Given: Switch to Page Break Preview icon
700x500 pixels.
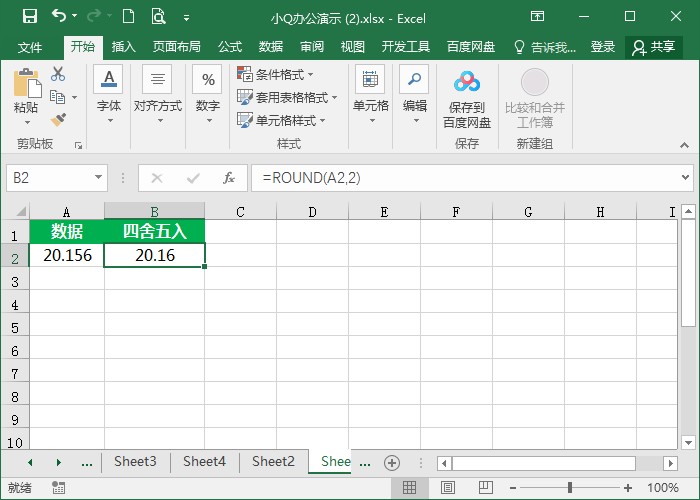Looking at the screenshot, I should point(485,488).
